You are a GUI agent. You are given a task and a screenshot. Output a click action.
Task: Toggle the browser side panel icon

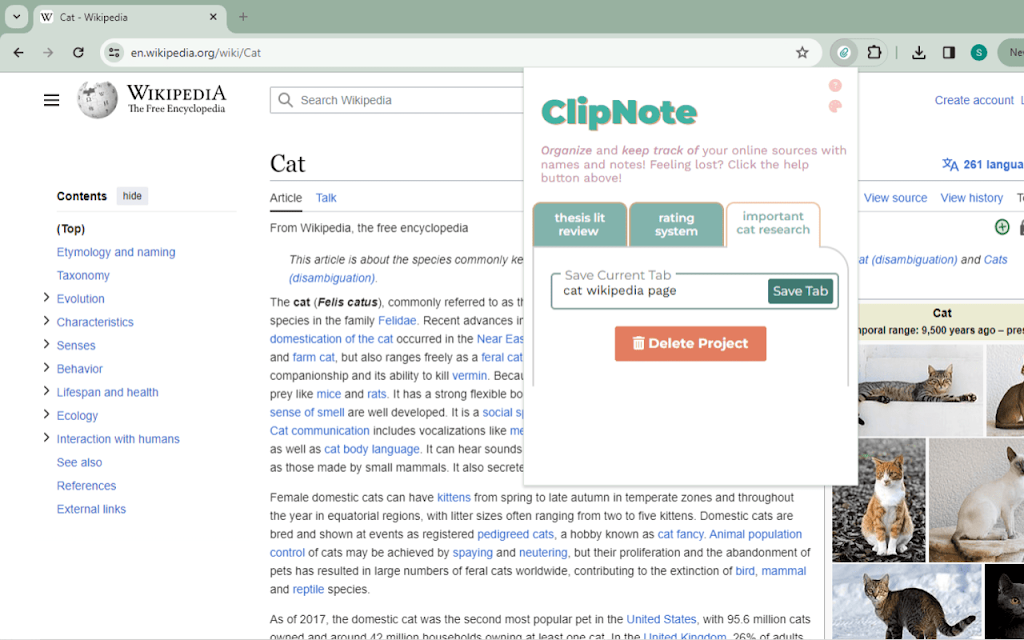coord(948,53)
